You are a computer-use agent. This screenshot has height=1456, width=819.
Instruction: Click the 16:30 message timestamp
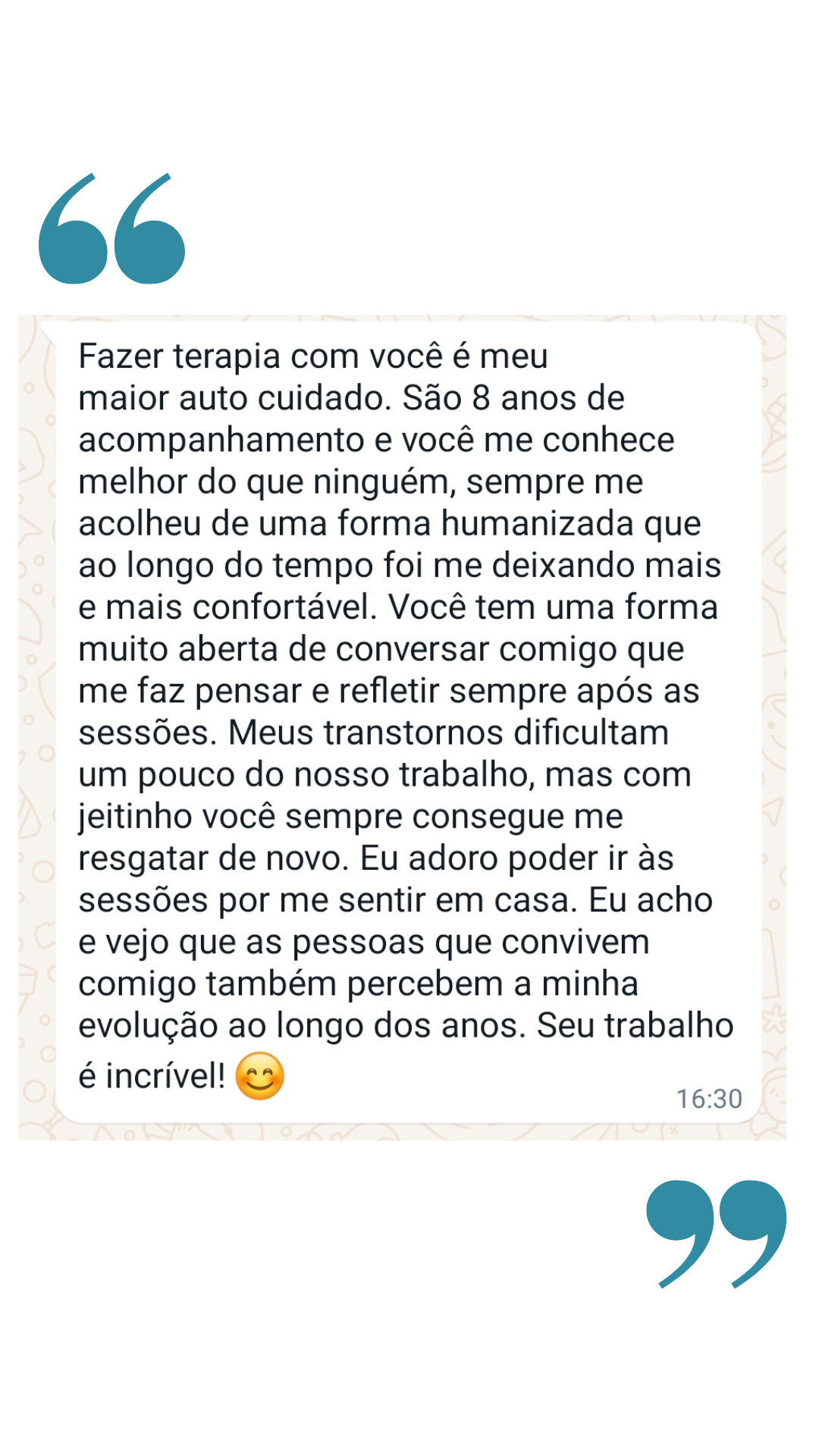click(709, 1099)
